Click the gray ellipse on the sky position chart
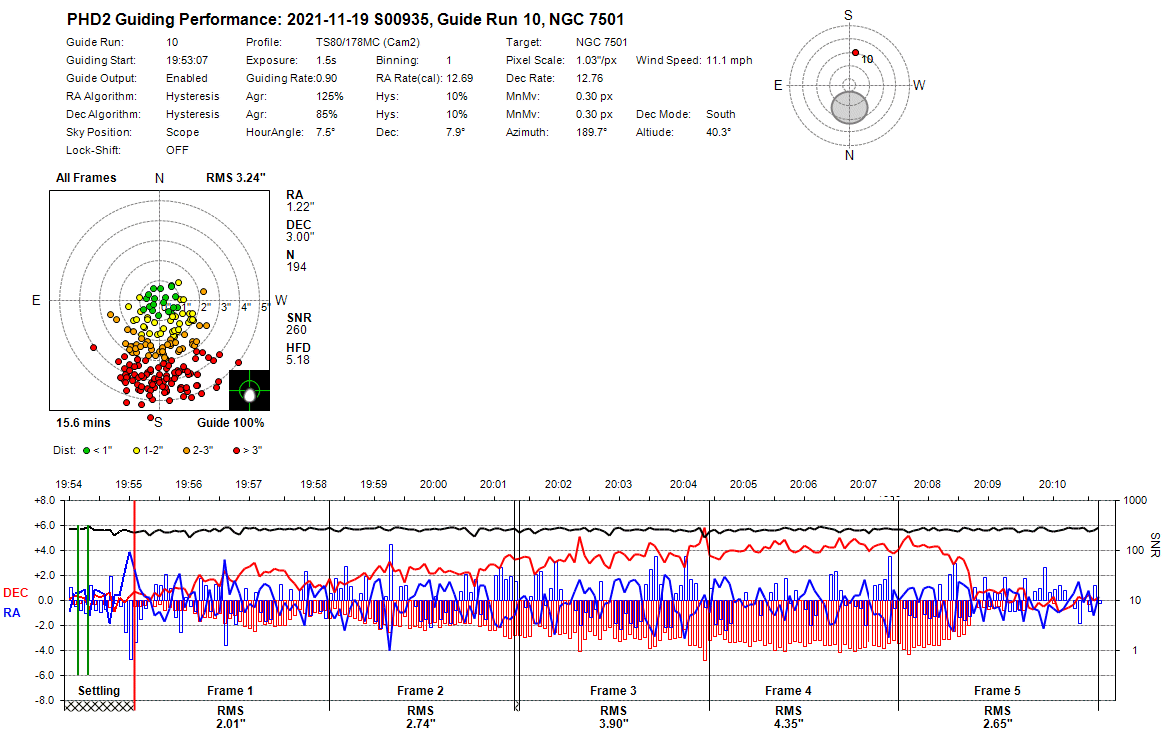 [850, 108]
